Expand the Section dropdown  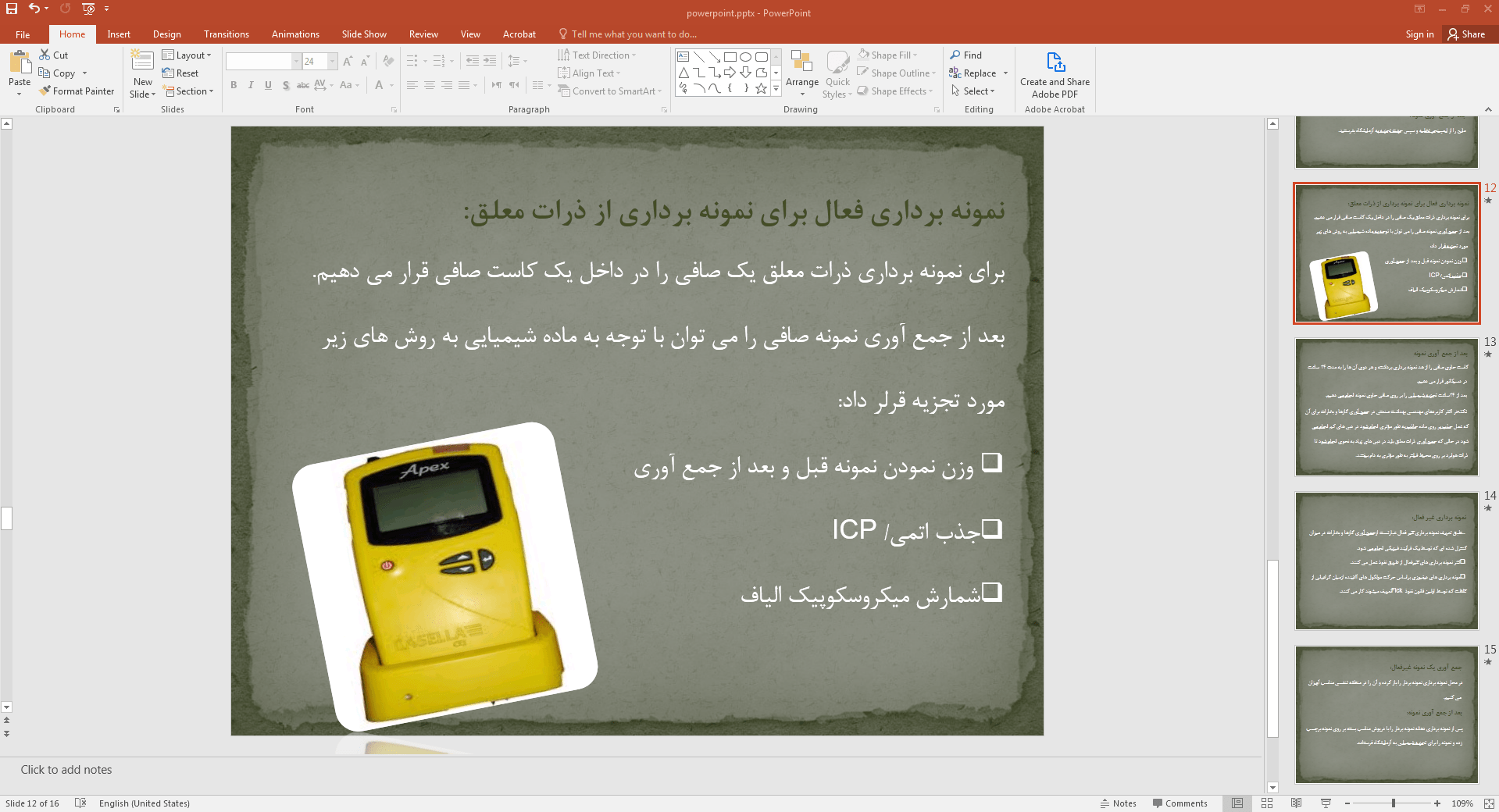point(188,91)
